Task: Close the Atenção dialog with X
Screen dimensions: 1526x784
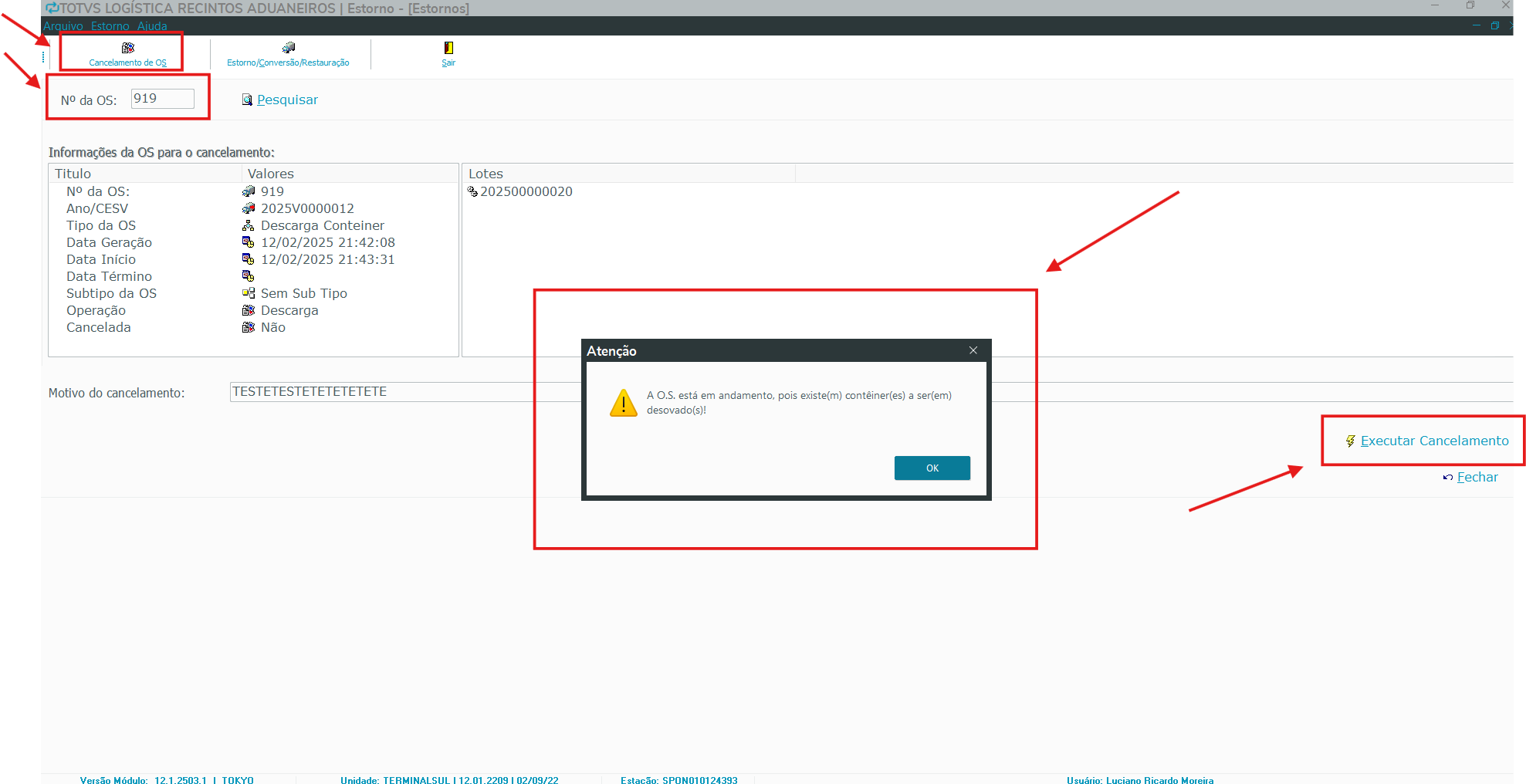Action: (973, 350)
